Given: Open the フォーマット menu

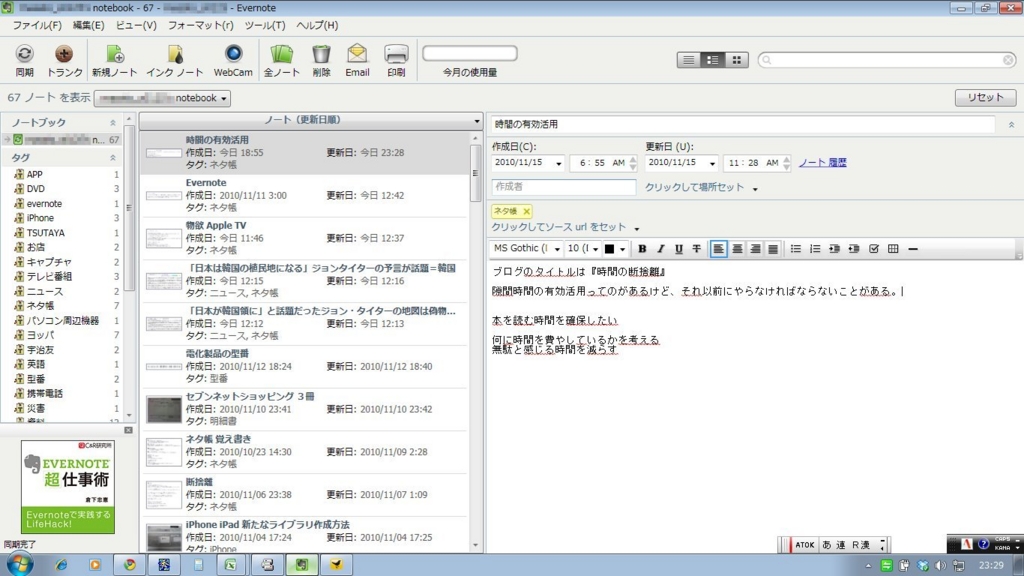Looking at the screenshot, I should click(200, 25).
